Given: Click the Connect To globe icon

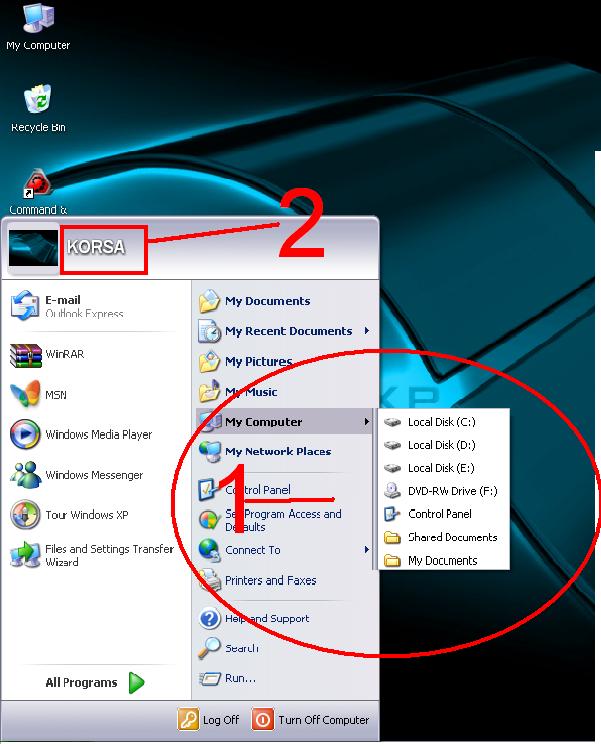Looking at the screenshot, I should tap(209, 550).
